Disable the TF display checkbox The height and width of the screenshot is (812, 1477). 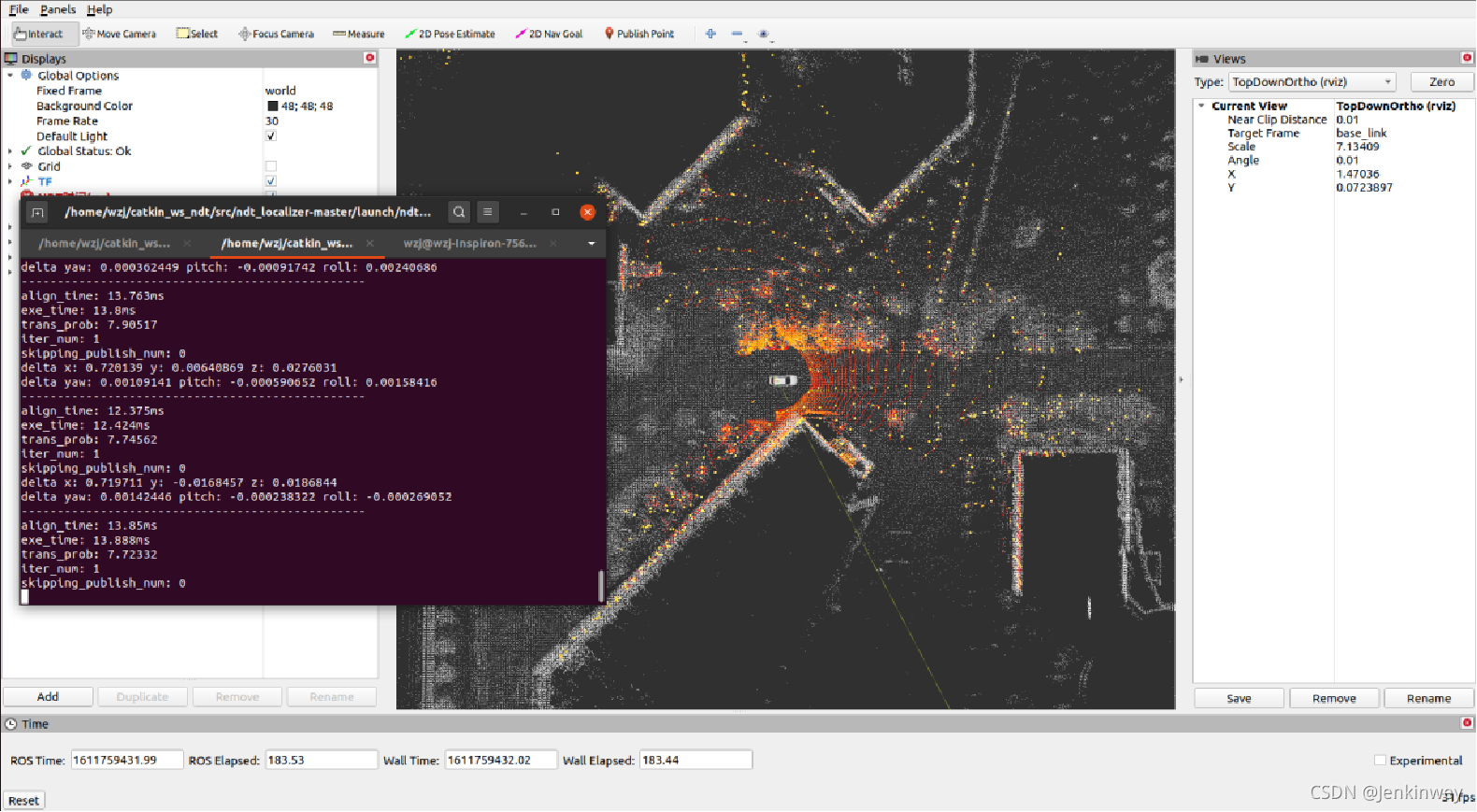(271, 181)
